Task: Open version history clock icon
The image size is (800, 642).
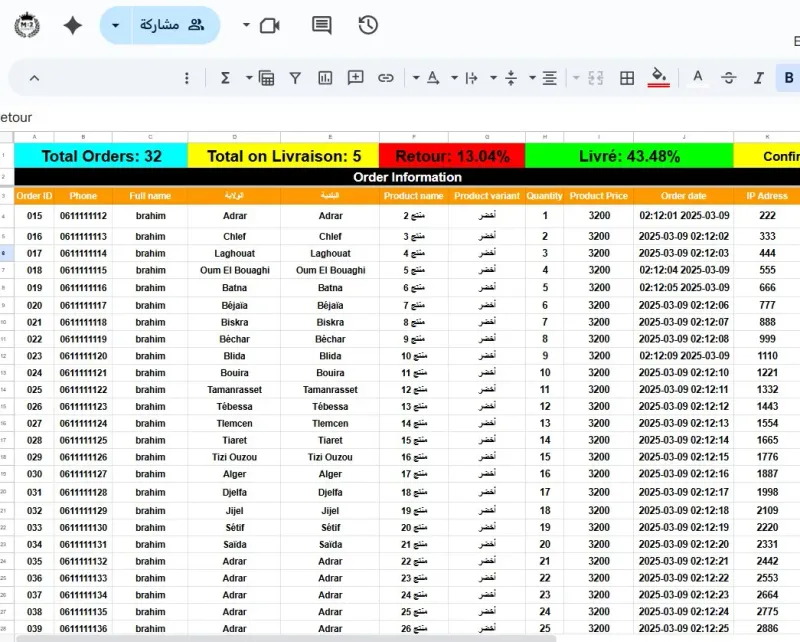Action: [368, 25]
